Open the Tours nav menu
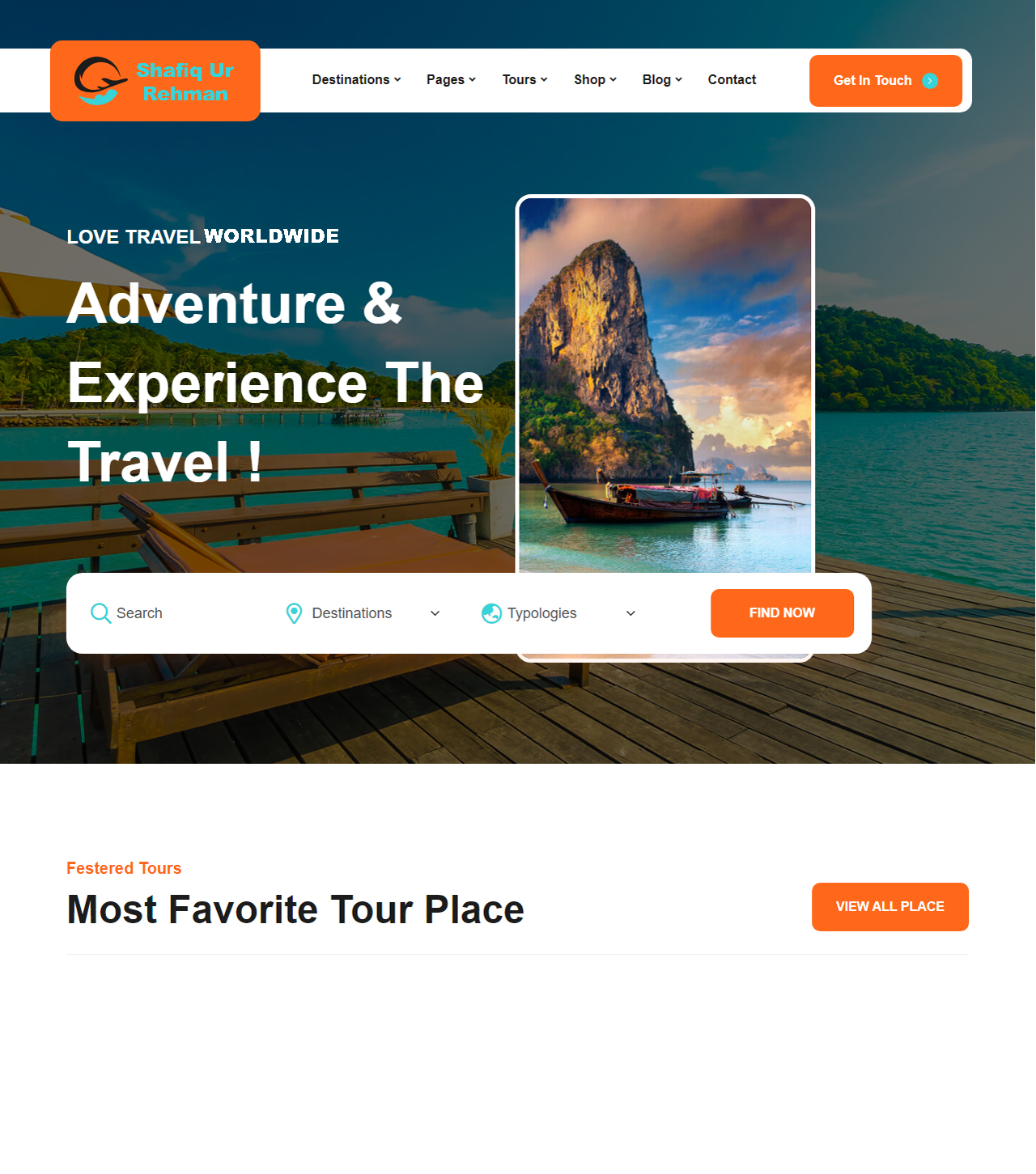The height and width of the screenshot is (1174, 1036). [524, 79]
